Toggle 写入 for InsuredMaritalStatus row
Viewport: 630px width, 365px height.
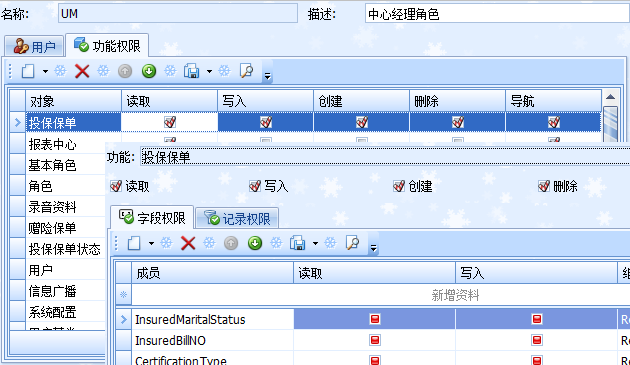pyautogui.click(x=537, y=319)
